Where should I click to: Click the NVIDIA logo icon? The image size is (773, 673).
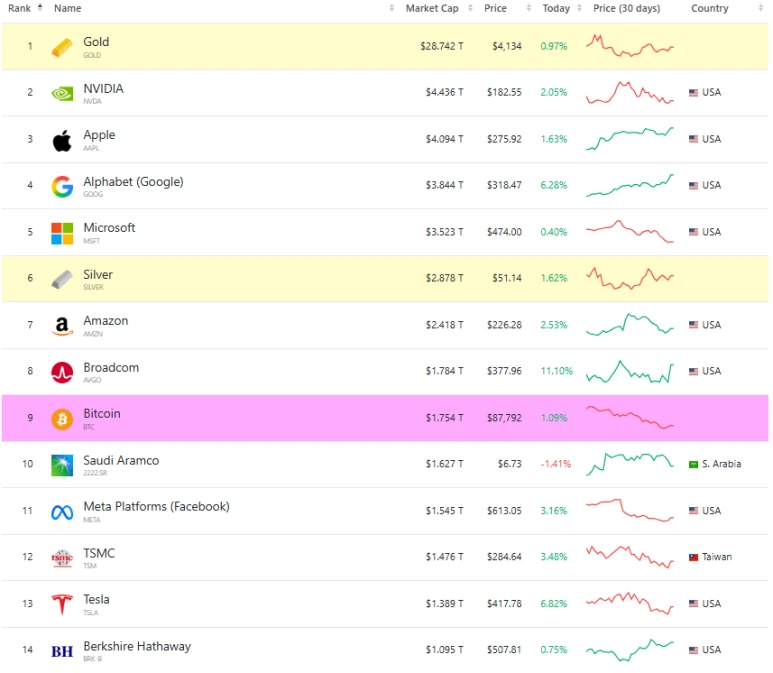point(62,93)
